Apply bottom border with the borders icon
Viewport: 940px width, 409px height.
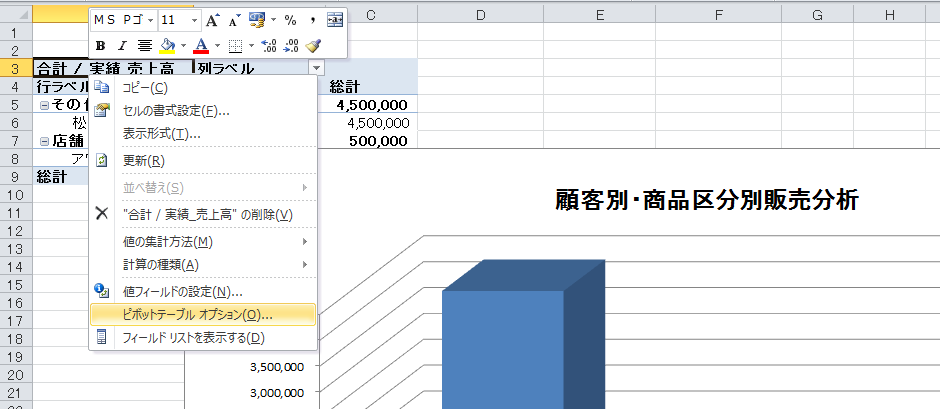236,45
